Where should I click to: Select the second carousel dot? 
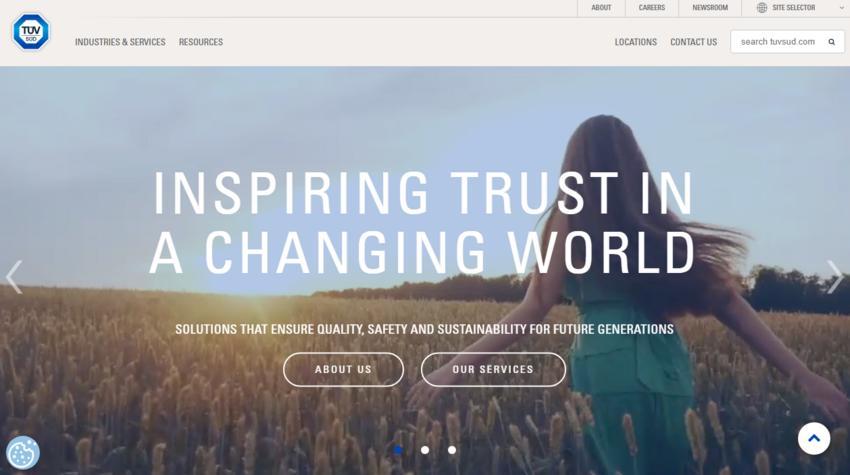425,450
